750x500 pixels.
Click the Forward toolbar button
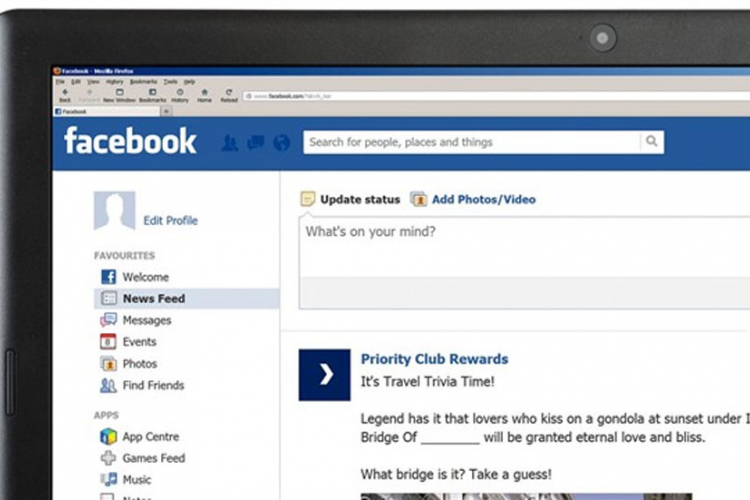pyautogui.click(x=89, y=95)
